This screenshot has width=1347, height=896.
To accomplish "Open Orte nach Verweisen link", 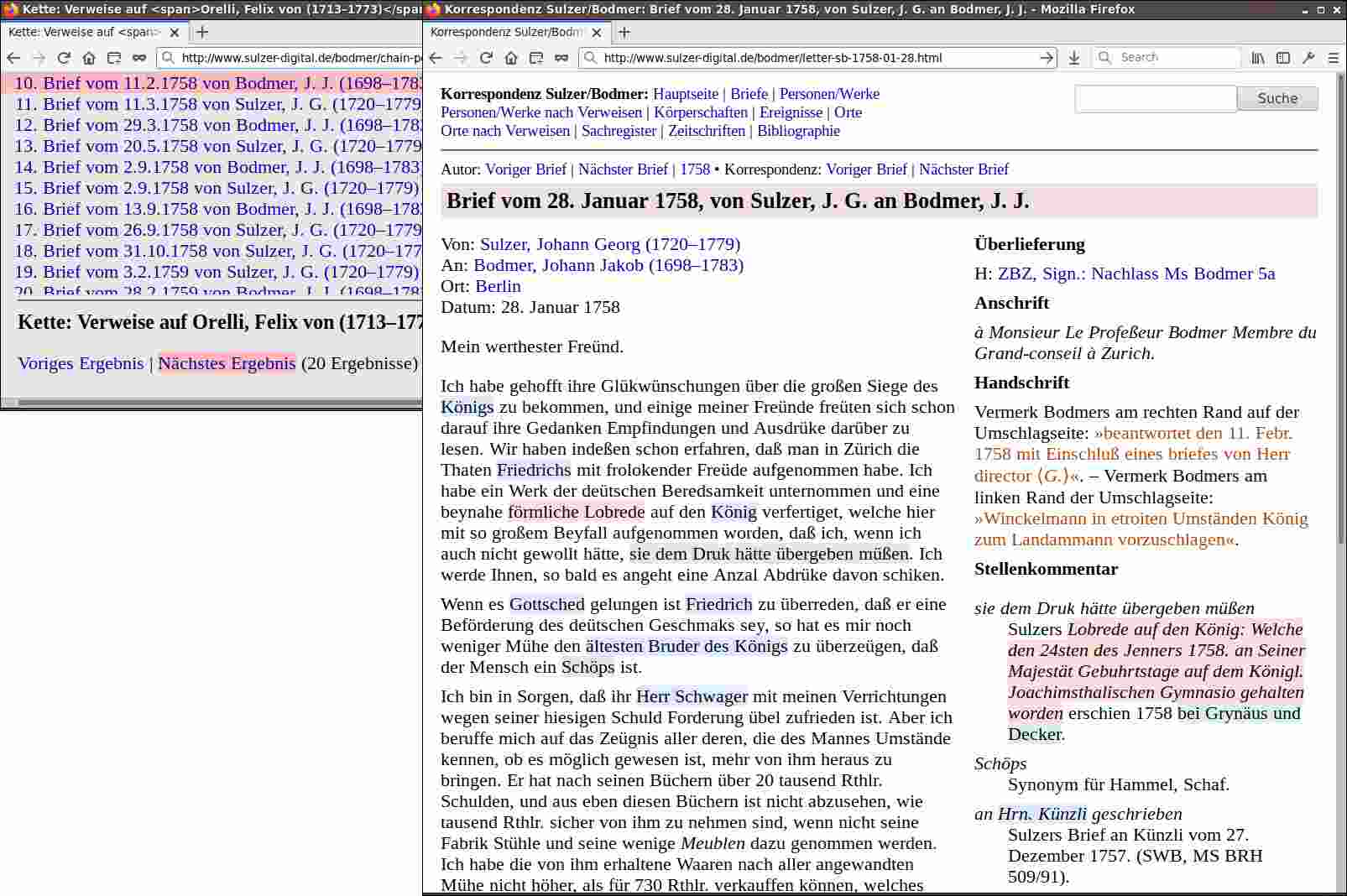I will [x=505, y=131].
